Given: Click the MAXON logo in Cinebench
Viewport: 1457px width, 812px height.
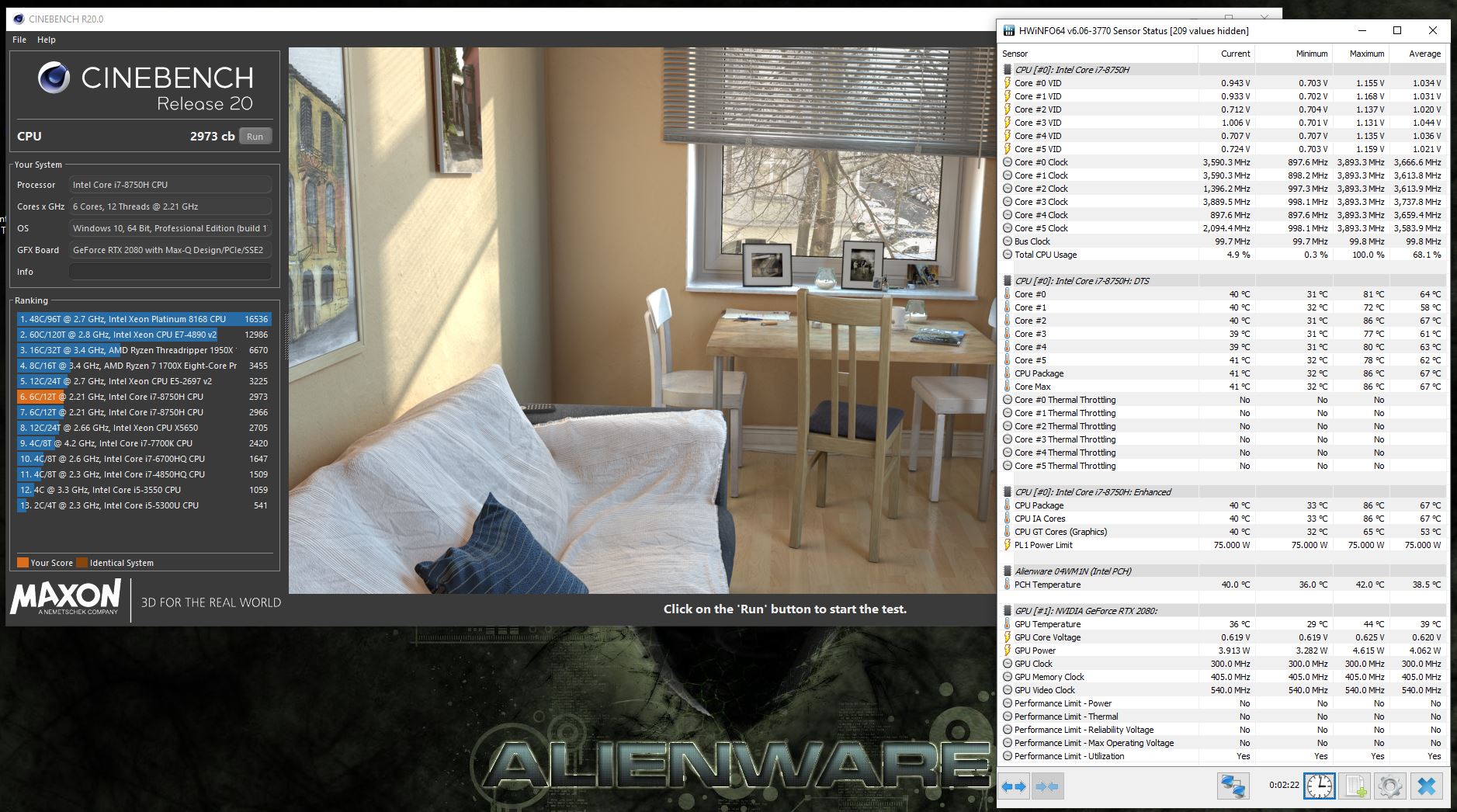Looking at the screenshot, I should coord(66,598).
